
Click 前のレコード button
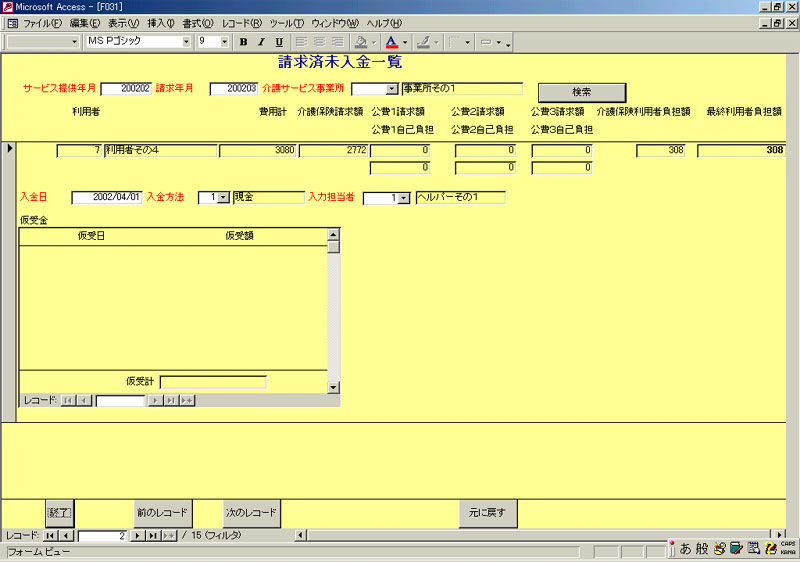pyautogui.click(x=162, y=513)
